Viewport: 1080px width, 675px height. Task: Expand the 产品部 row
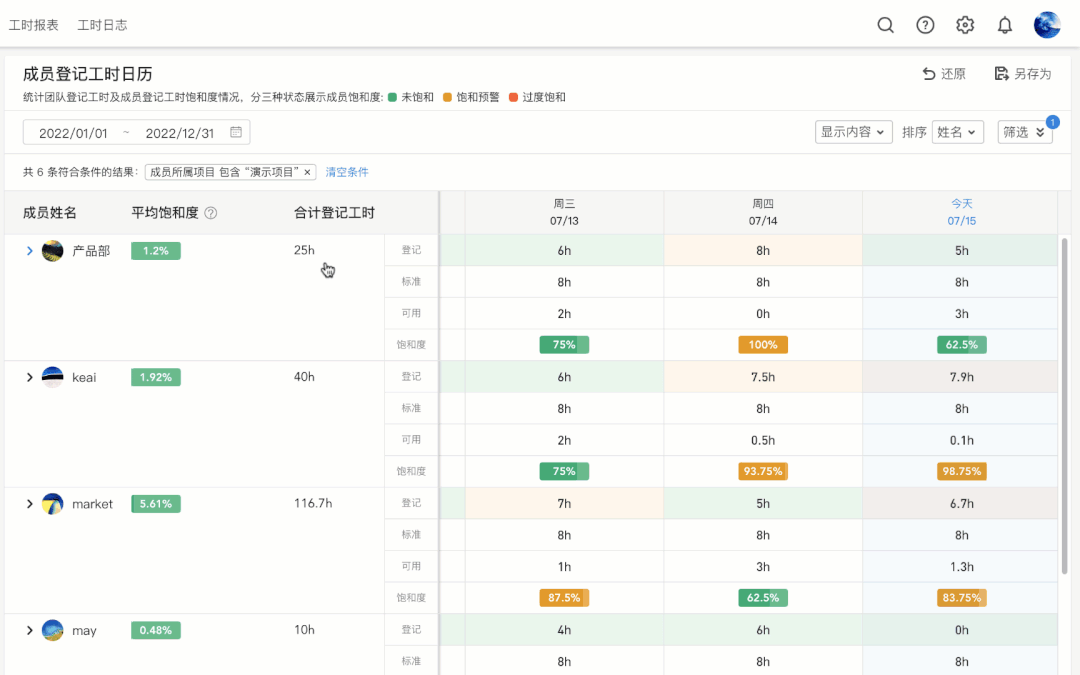pyautogui.click(x=30, y=251)
